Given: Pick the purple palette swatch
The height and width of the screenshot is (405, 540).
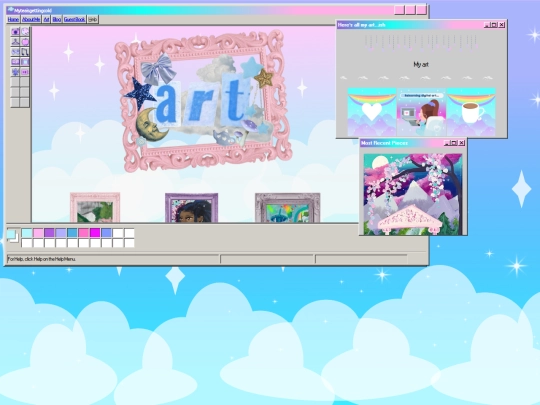Looking at the screenshot, I should [50, 233].
